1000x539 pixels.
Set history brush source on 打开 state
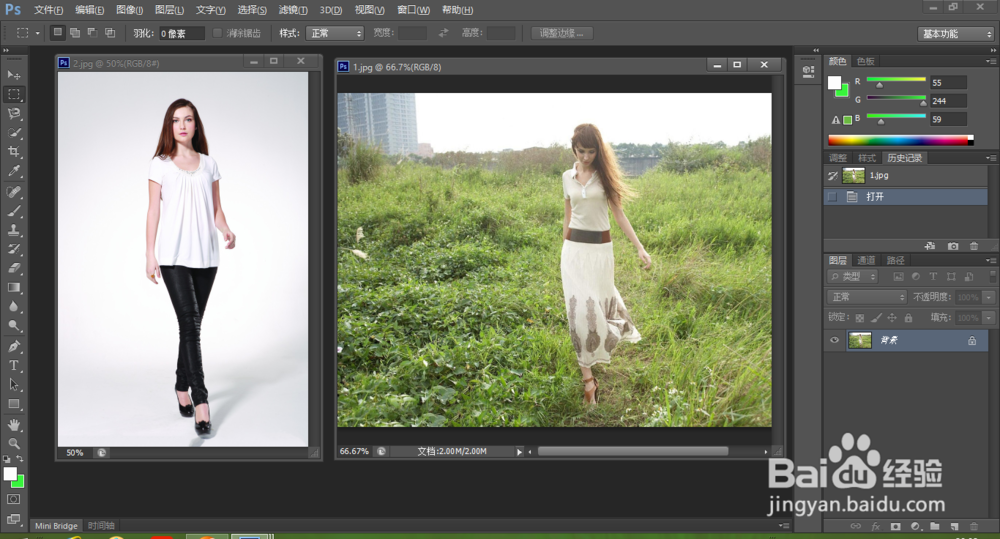click(x=832, y=196)
